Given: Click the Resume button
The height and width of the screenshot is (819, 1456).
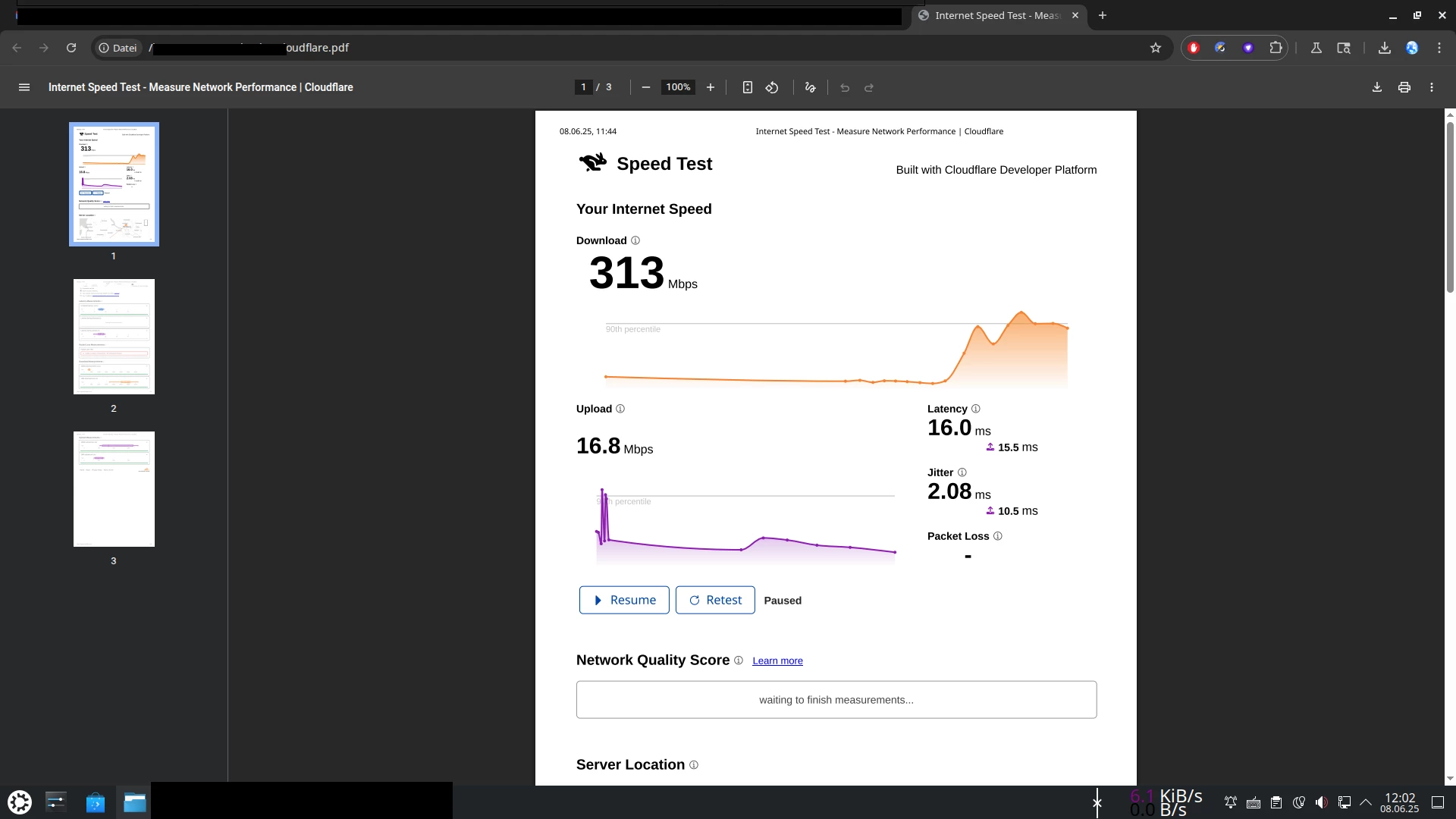Looking at the screenshot, I should coord(624,600).
